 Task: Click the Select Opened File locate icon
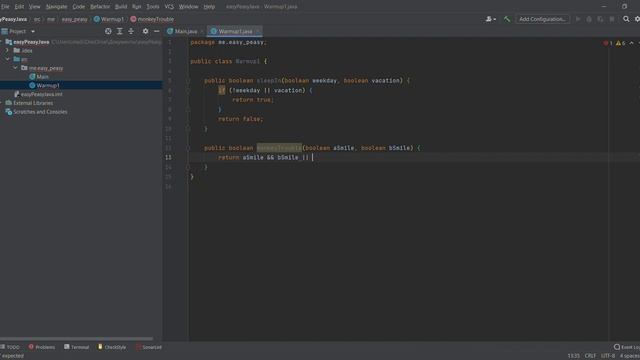pyautogui.click(x=108, y=31)
